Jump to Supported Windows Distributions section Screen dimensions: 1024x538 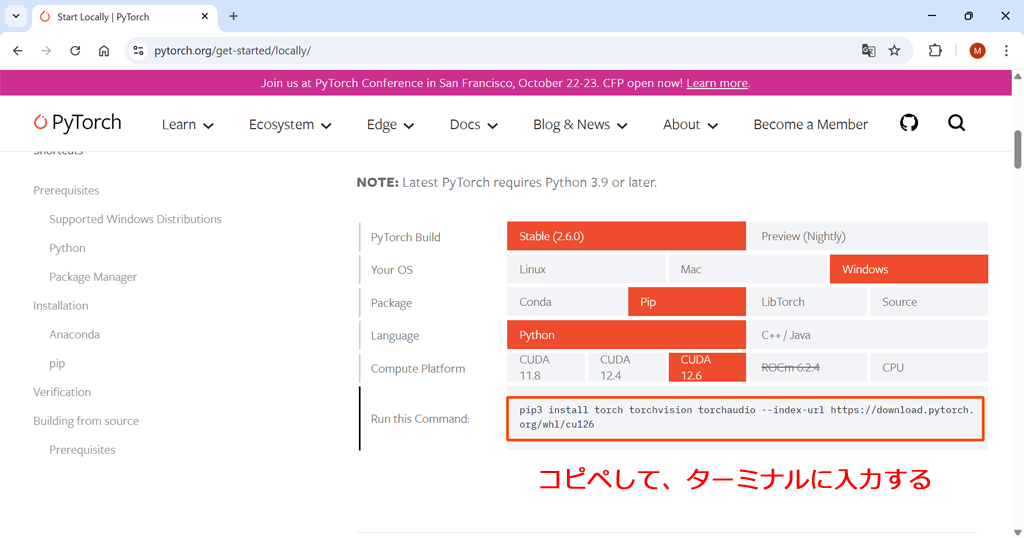tap(135, 219)
